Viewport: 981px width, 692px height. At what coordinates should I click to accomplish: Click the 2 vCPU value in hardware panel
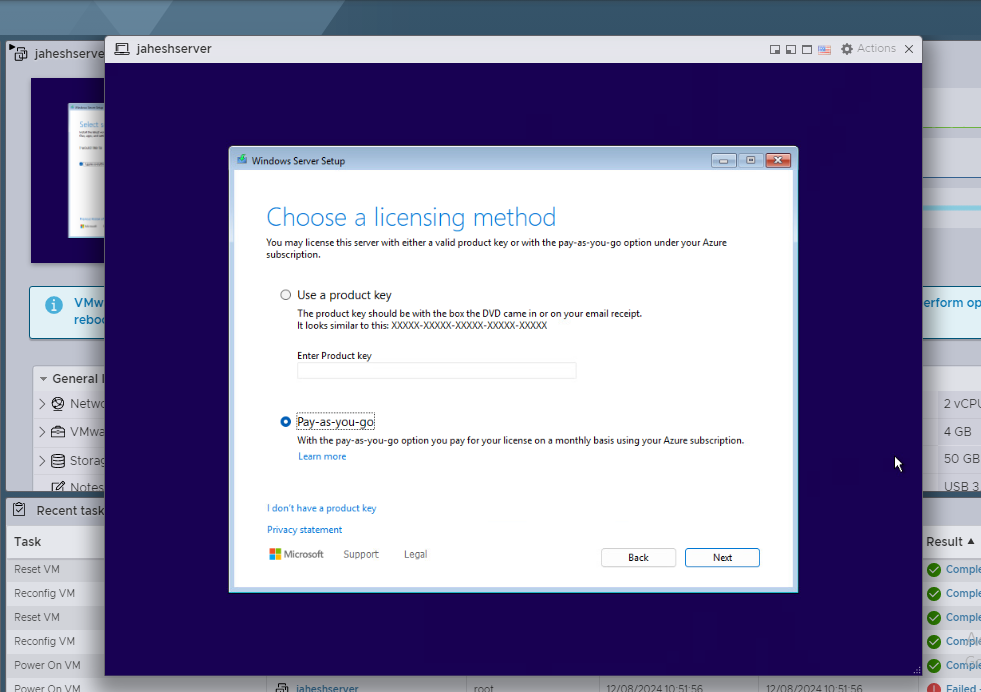962,404
